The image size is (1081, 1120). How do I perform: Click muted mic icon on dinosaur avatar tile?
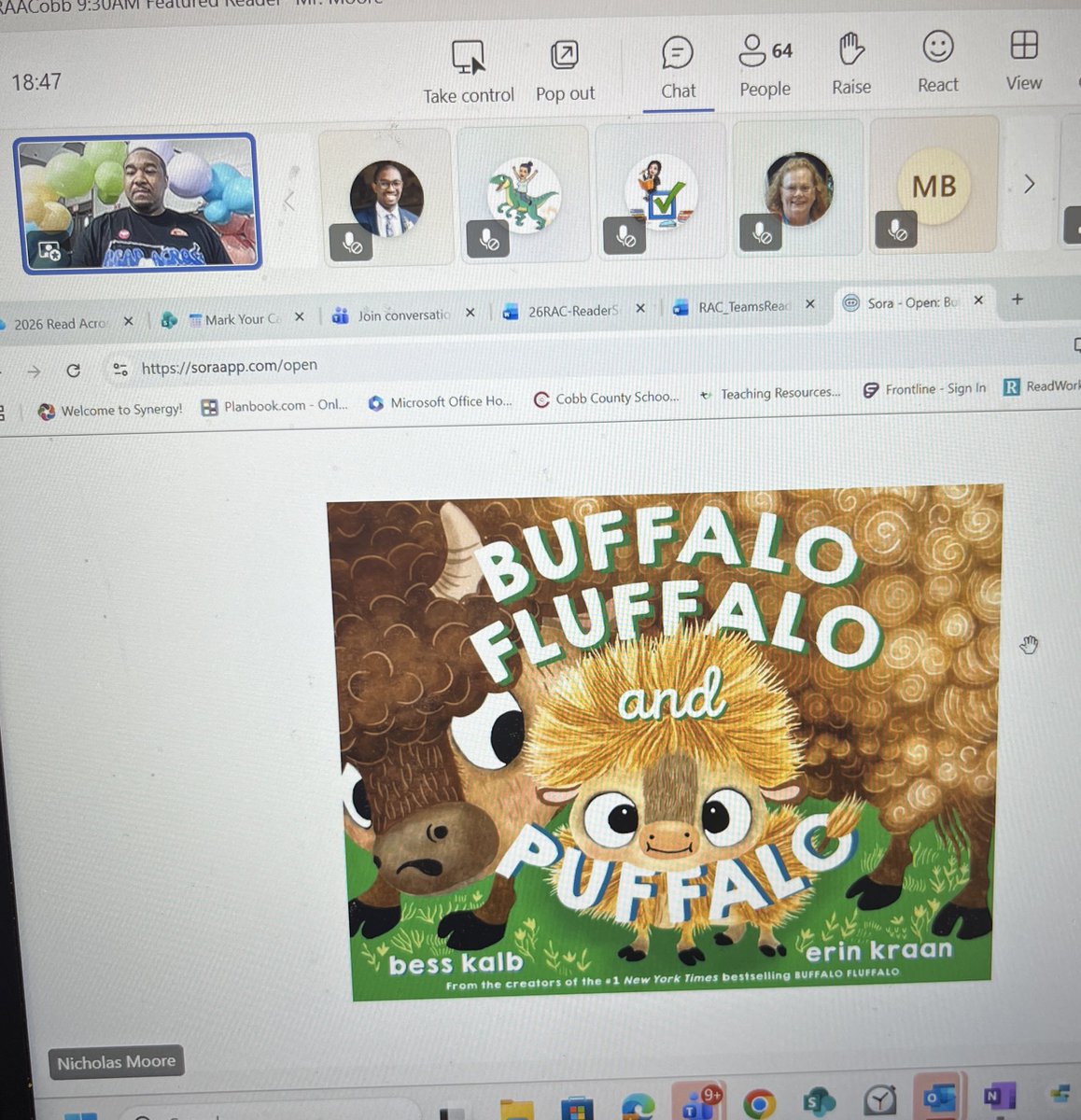[488, 240]
